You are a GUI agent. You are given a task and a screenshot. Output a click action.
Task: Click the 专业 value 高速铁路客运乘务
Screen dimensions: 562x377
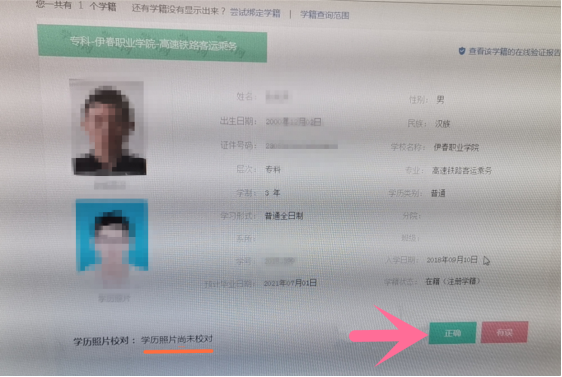tap(462, 171)
